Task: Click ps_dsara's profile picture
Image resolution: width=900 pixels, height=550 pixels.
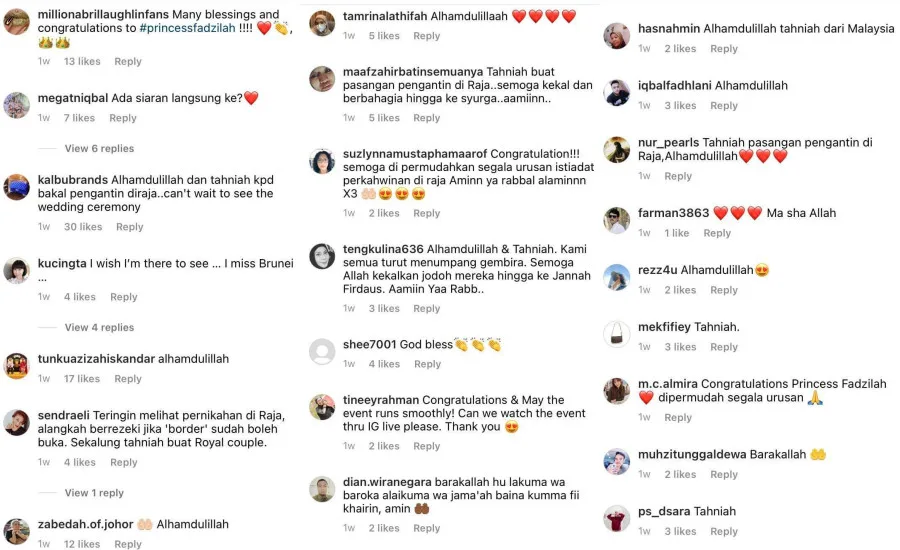Action: (x=617, y=519)
